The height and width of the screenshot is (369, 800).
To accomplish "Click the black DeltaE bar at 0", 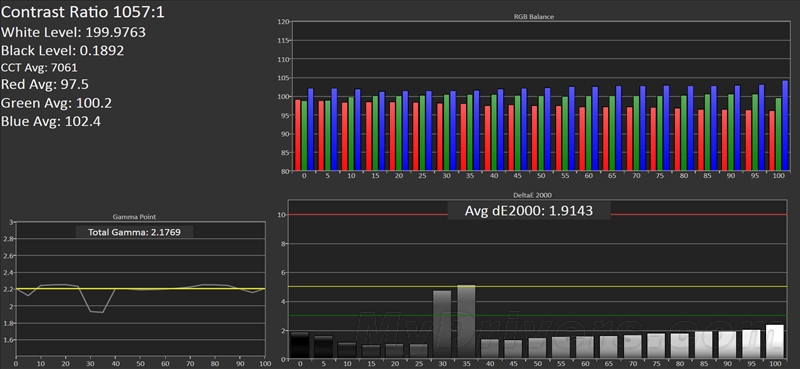I will click(300, 345).
